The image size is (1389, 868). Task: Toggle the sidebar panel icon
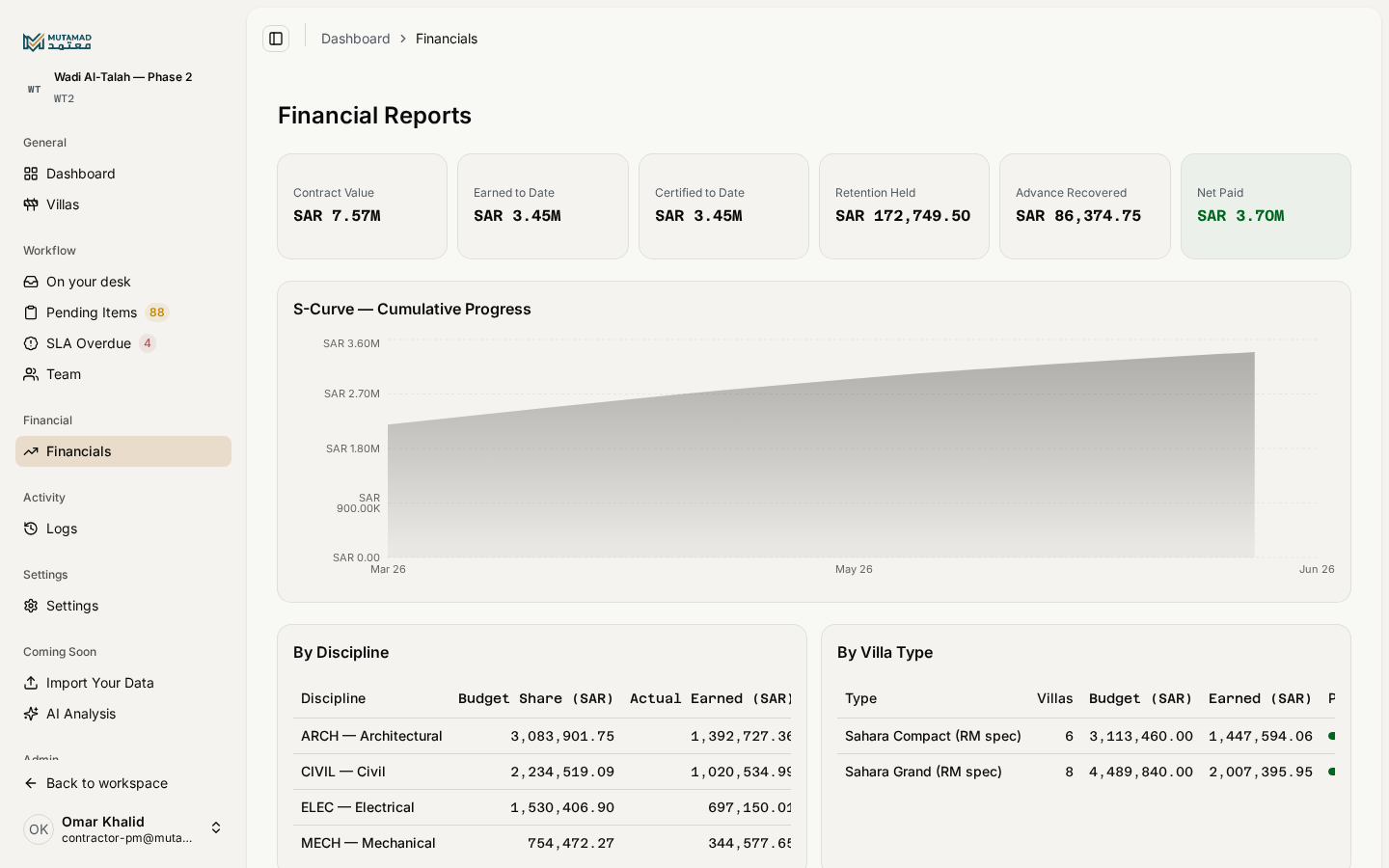point(276,39)
